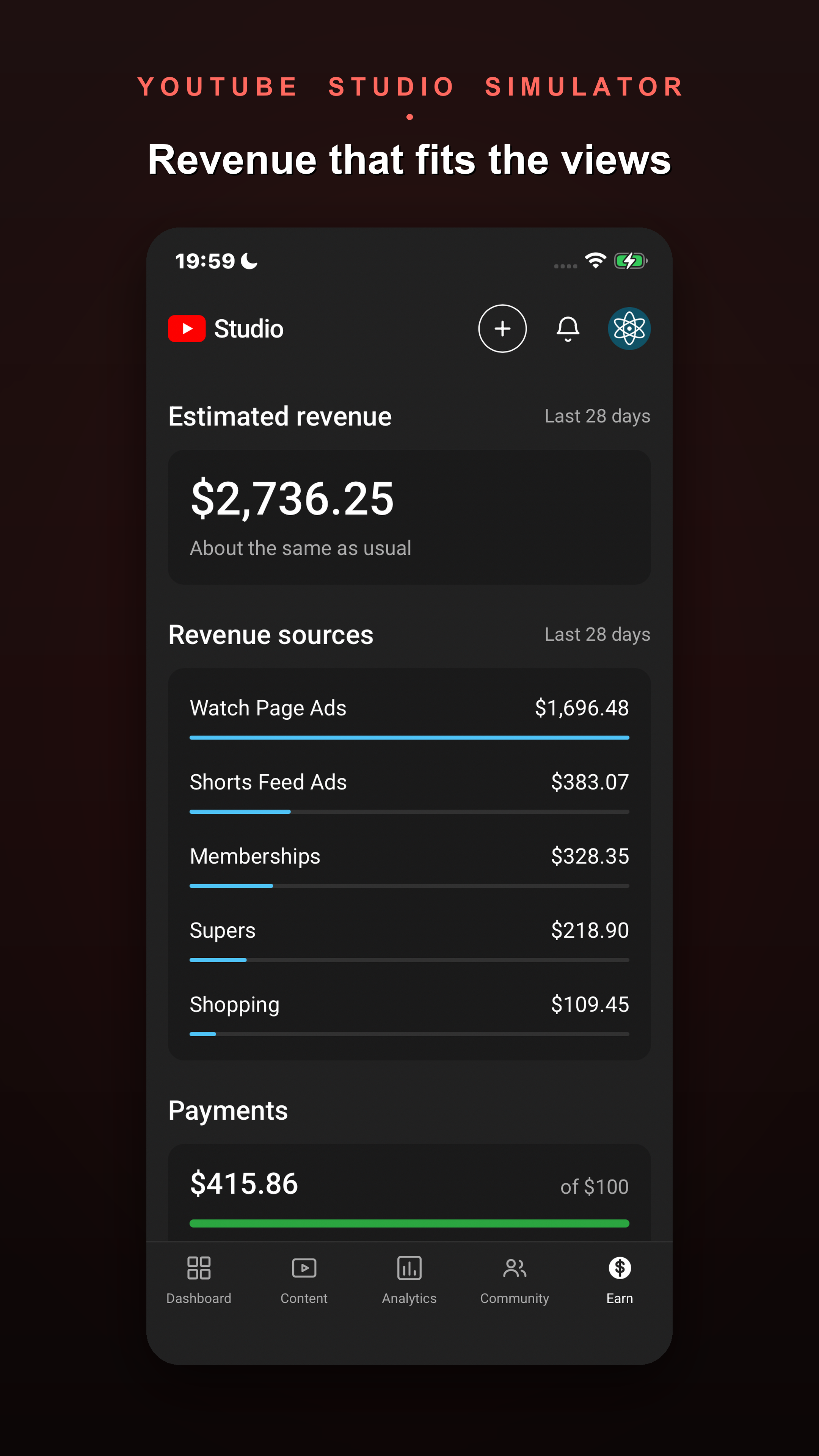Click the Shopping progress bar
The height and width of the screenshot is (1456, 819).
tap(409, 1034)
